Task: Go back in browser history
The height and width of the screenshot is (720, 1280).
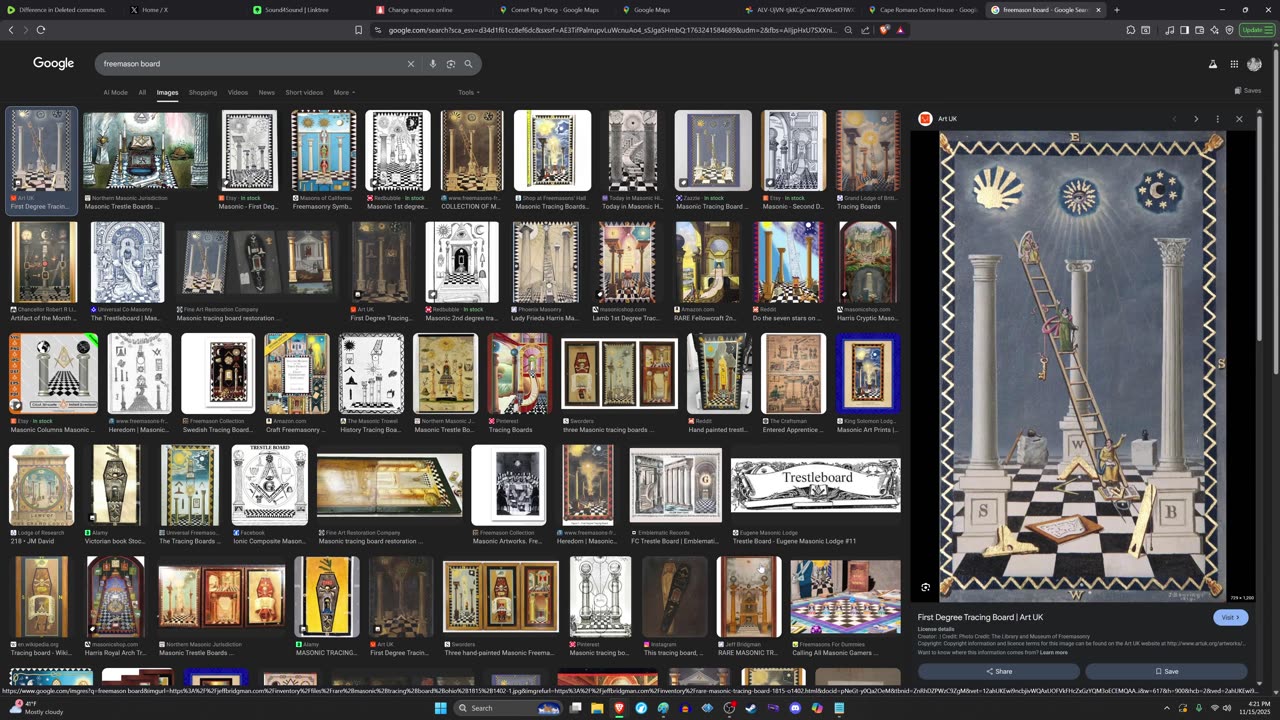Action: (11, 30)
